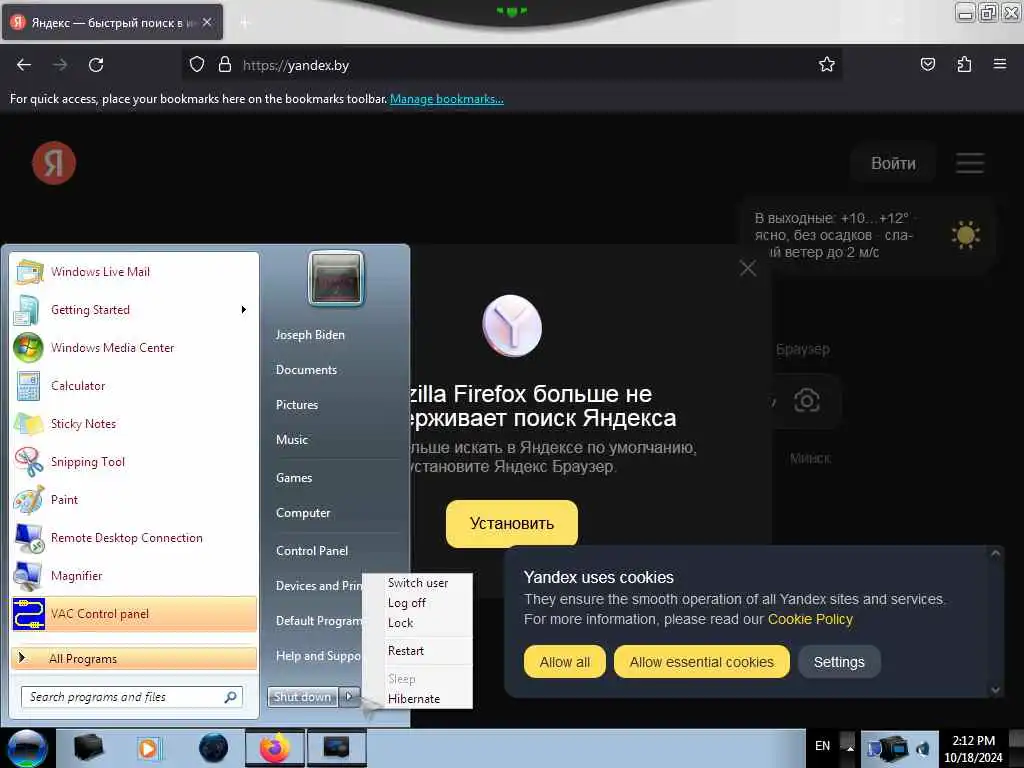Open cookie Settings button
This screenshot has height=768, width=1024.
pos(839,662)
